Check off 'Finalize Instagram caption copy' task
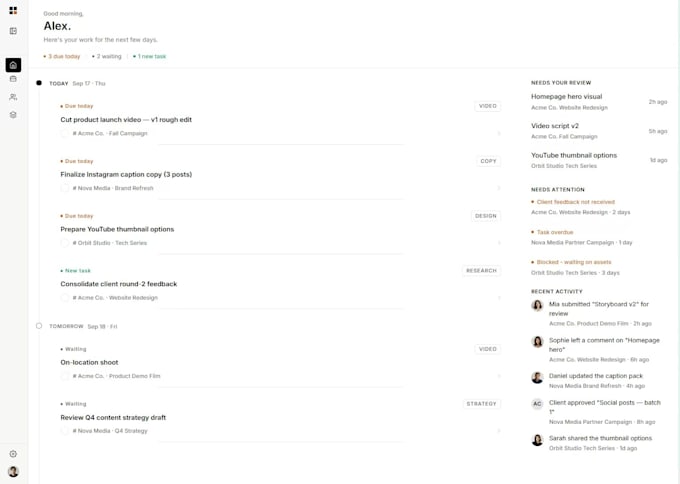This screenshot has height=484, width=680. click(65, 188)
